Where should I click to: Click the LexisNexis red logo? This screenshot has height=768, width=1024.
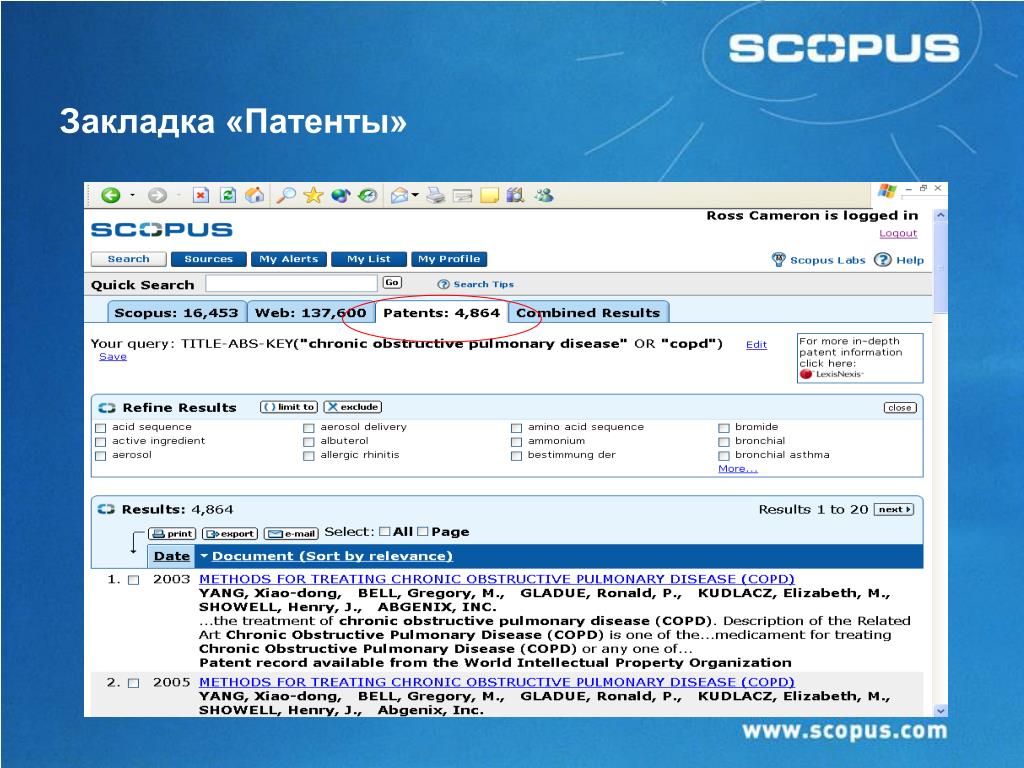pyautogui.click(x=806, y=374)
